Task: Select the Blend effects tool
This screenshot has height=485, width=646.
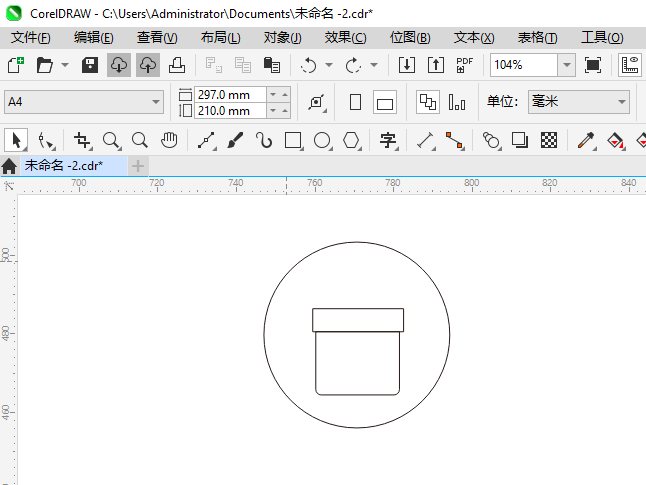Action: click(x=491, y=141)
